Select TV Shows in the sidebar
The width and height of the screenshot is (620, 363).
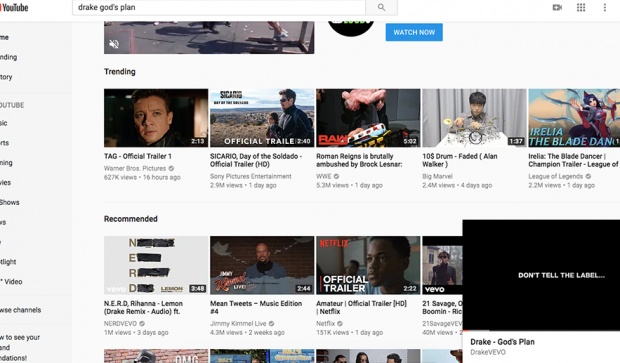click(9, 202)
